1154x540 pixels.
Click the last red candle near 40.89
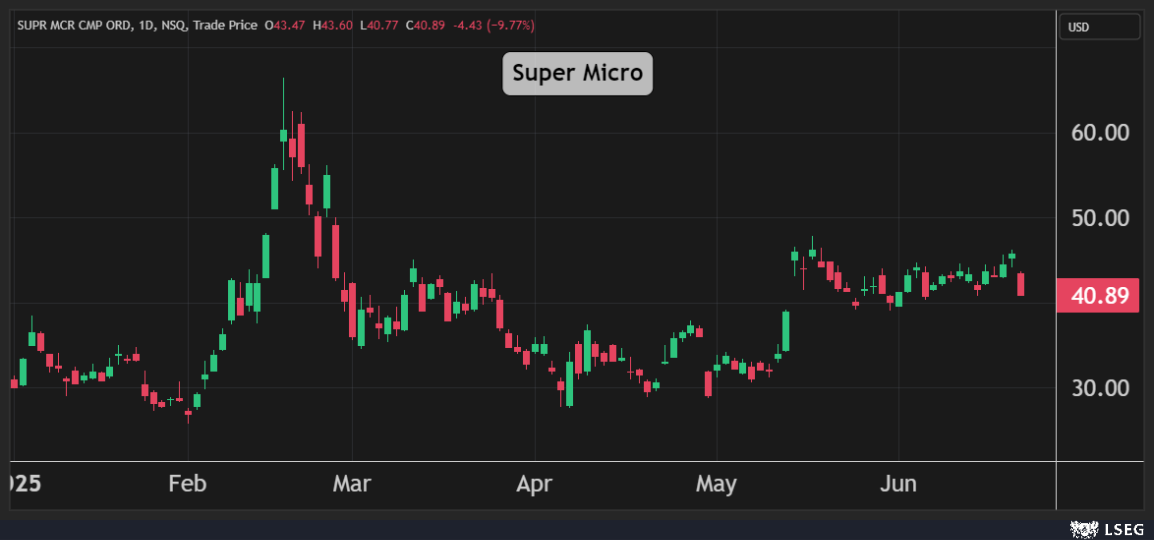point(1020,284)
